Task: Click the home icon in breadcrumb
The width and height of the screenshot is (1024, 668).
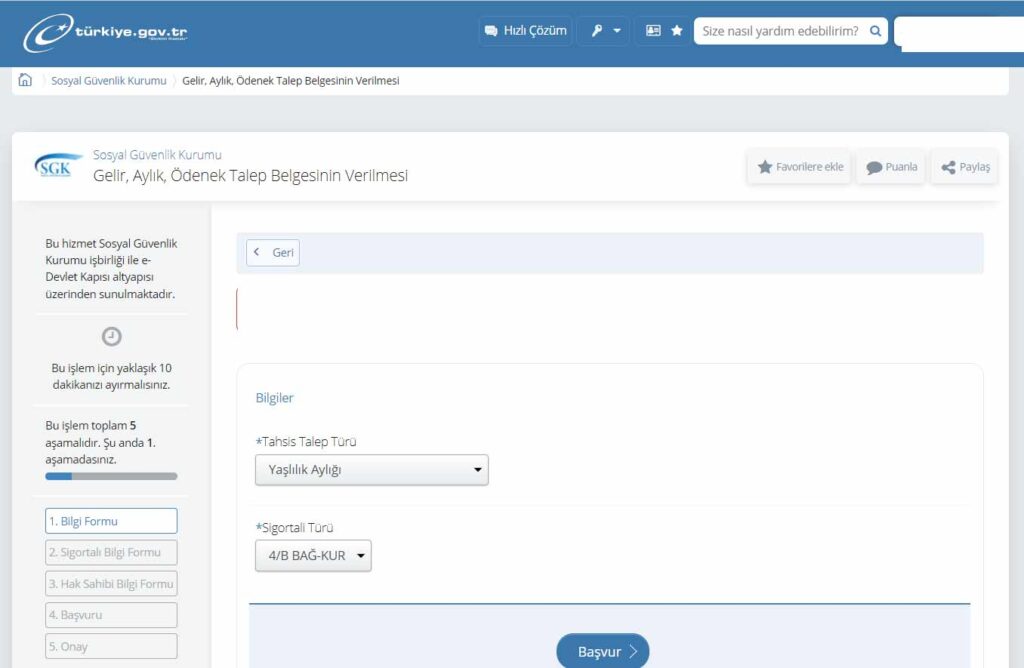Action: (25, 80)
